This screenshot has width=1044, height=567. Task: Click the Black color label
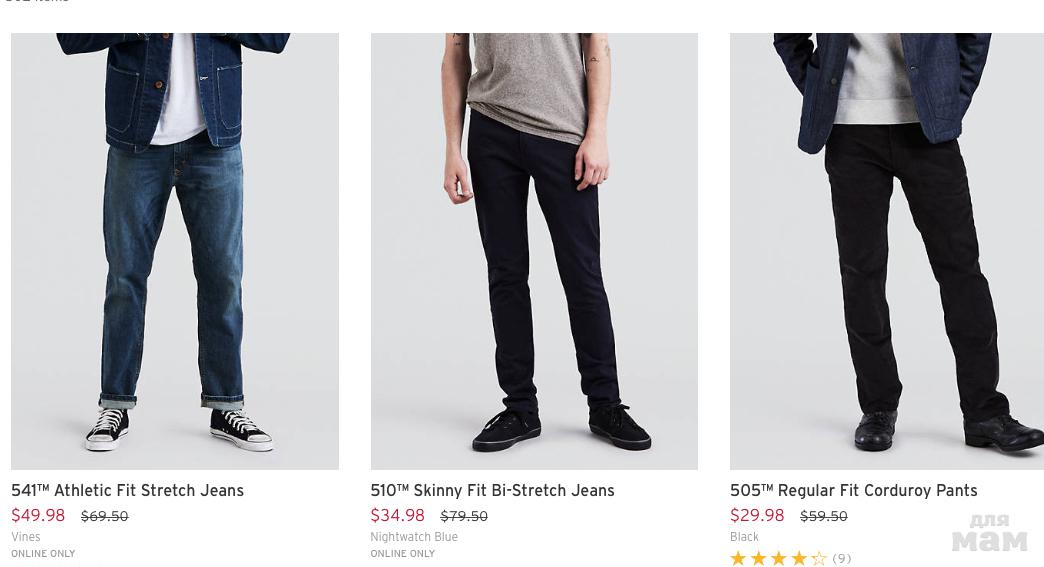point(744,537)
